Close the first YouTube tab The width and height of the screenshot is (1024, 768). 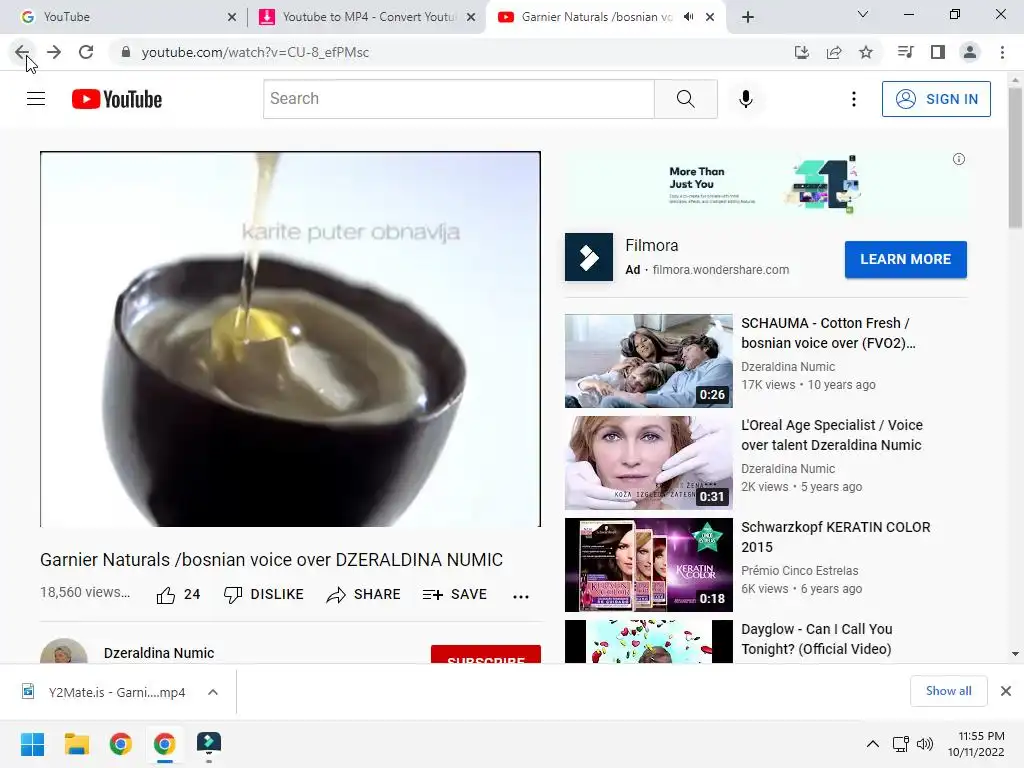(x=232, y=17)
